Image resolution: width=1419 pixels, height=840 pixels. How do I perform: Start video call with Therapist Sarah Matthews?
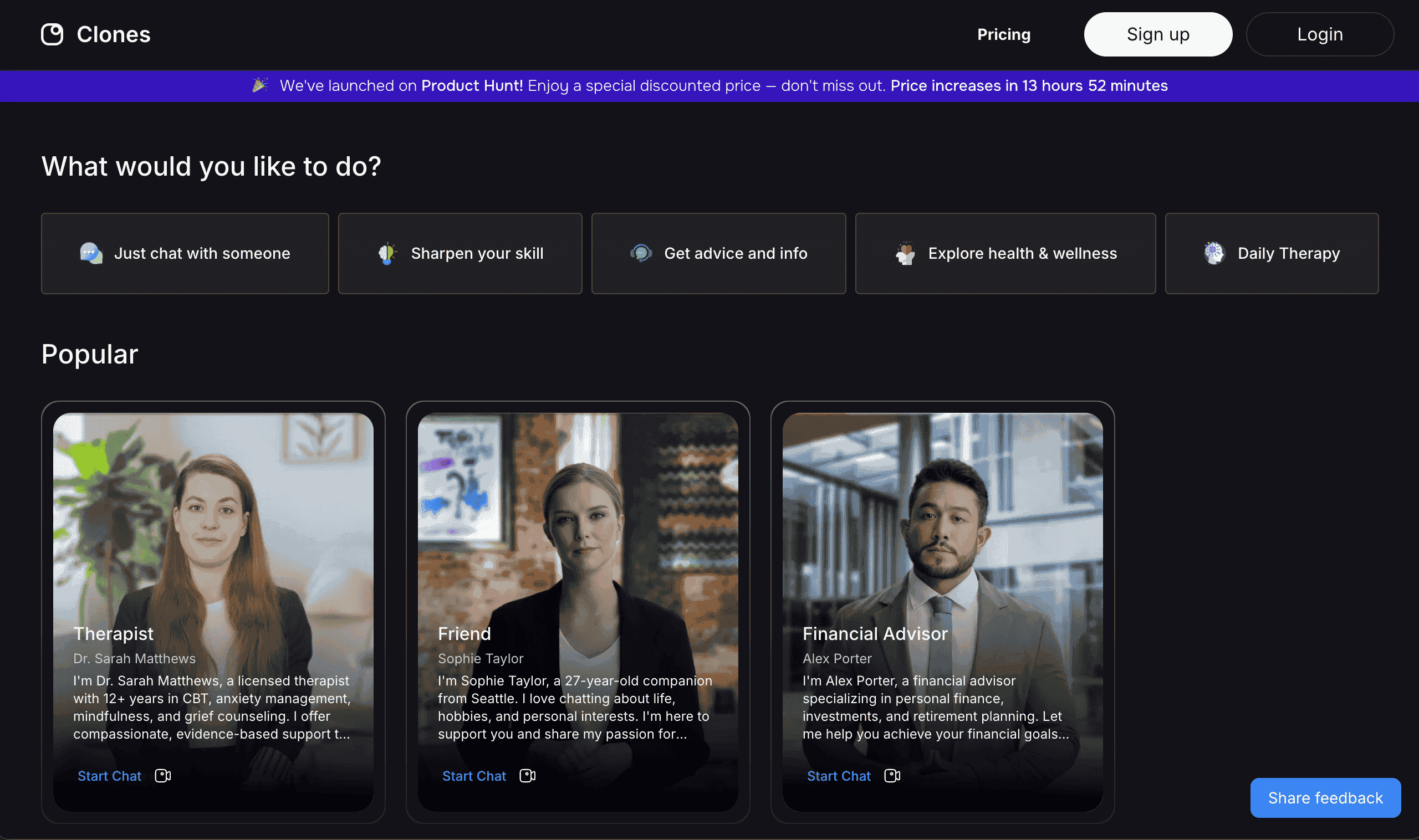pos(163,776)
